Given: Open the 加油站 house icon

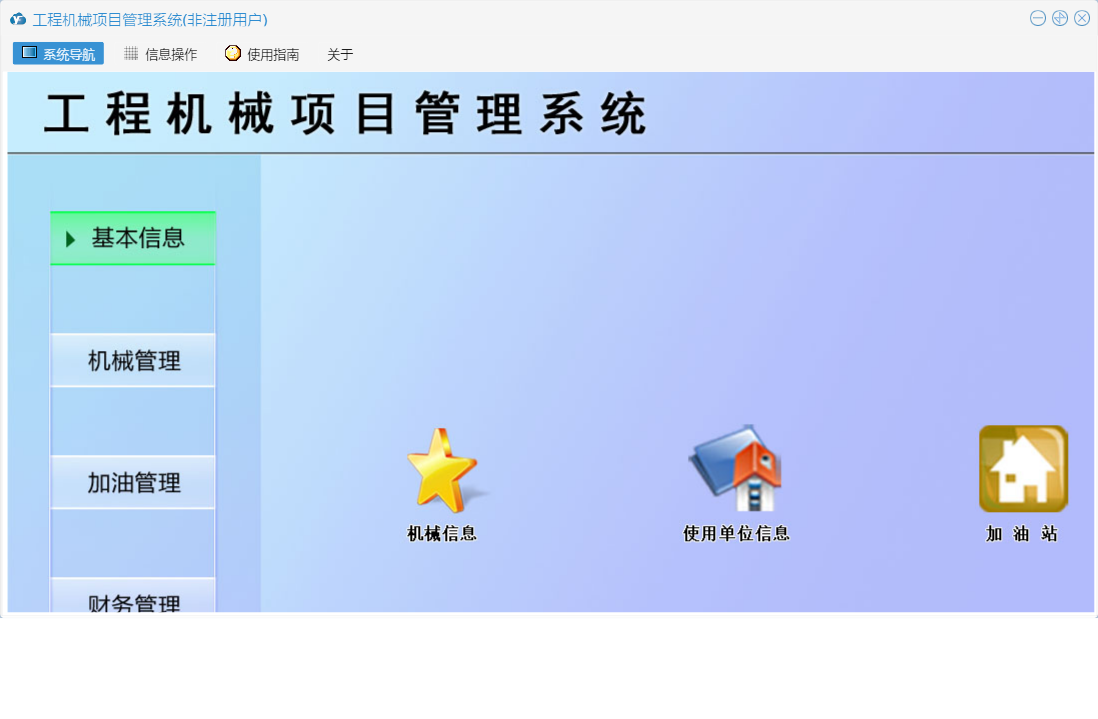Looking at the screenshot, I should (1023, 468).
